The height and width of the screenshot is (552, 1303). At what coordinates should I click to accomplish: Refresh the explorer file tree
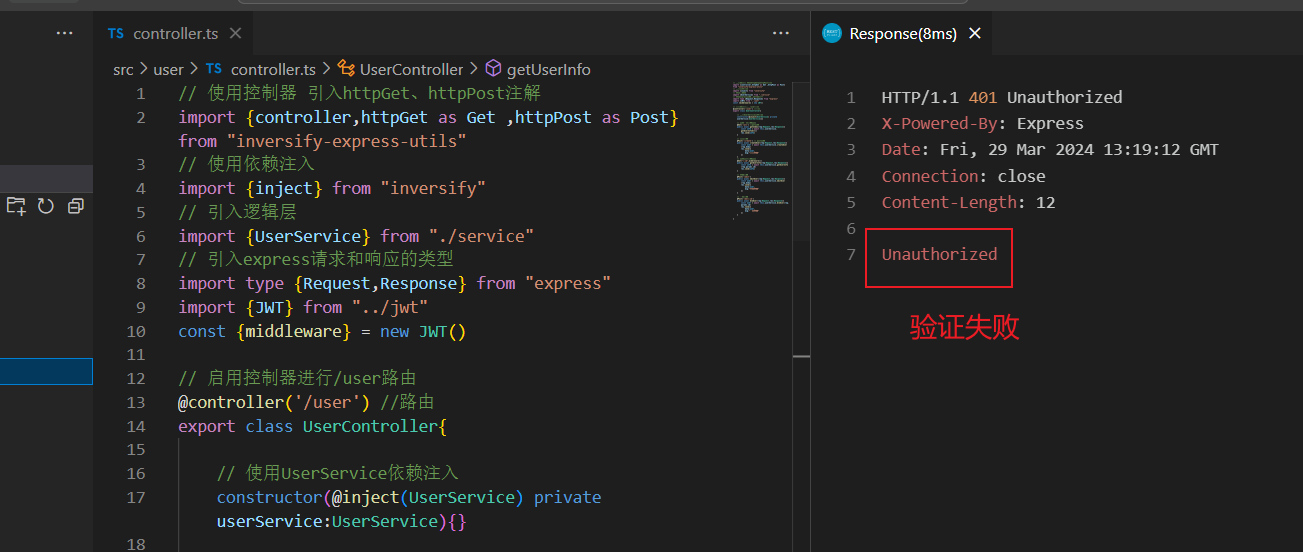(46, 206)
